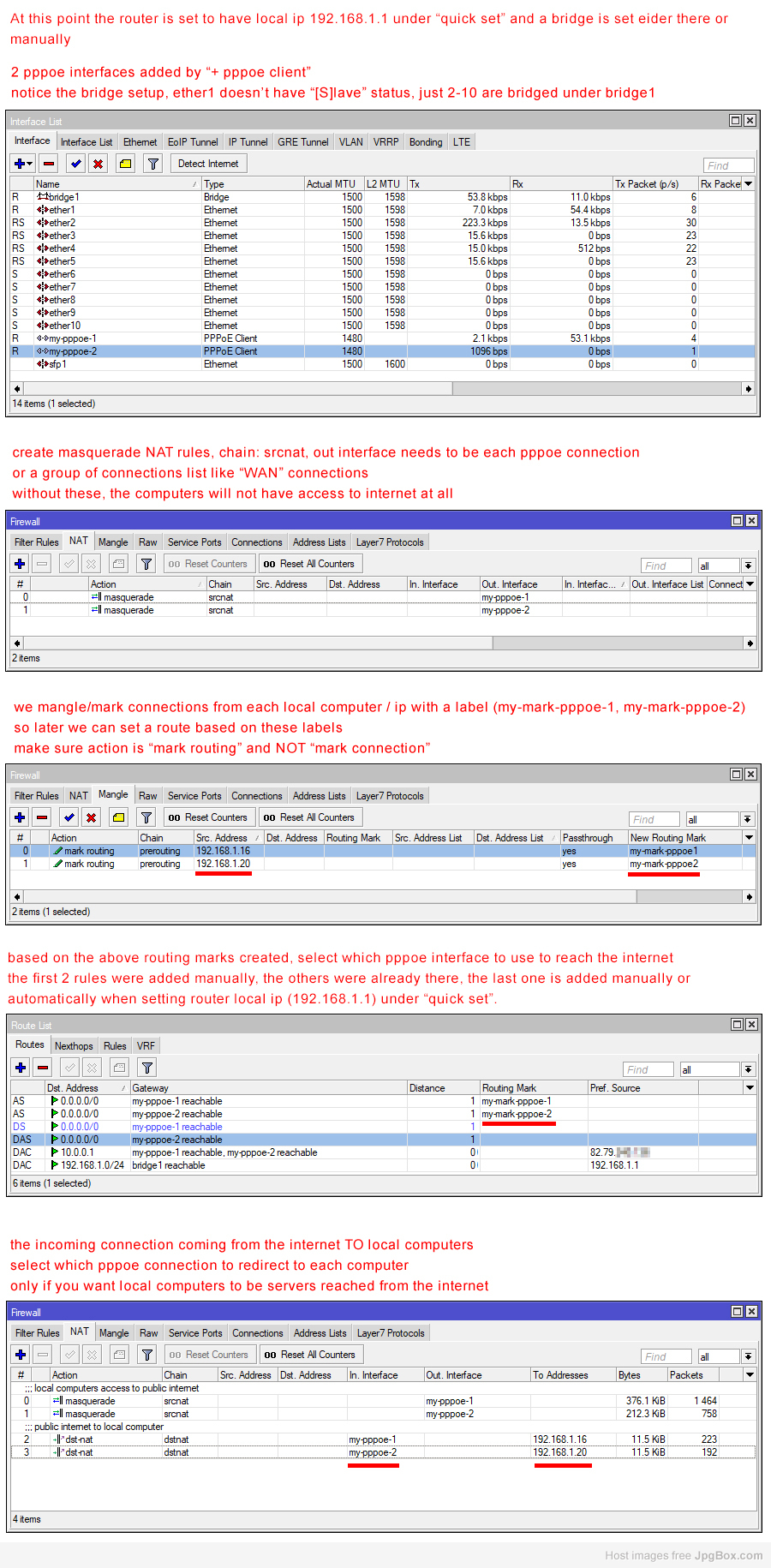Open the column chooser dropdown in Route List header
The height and width of the screenshot is (1568, 771).
click(750, 1087)
